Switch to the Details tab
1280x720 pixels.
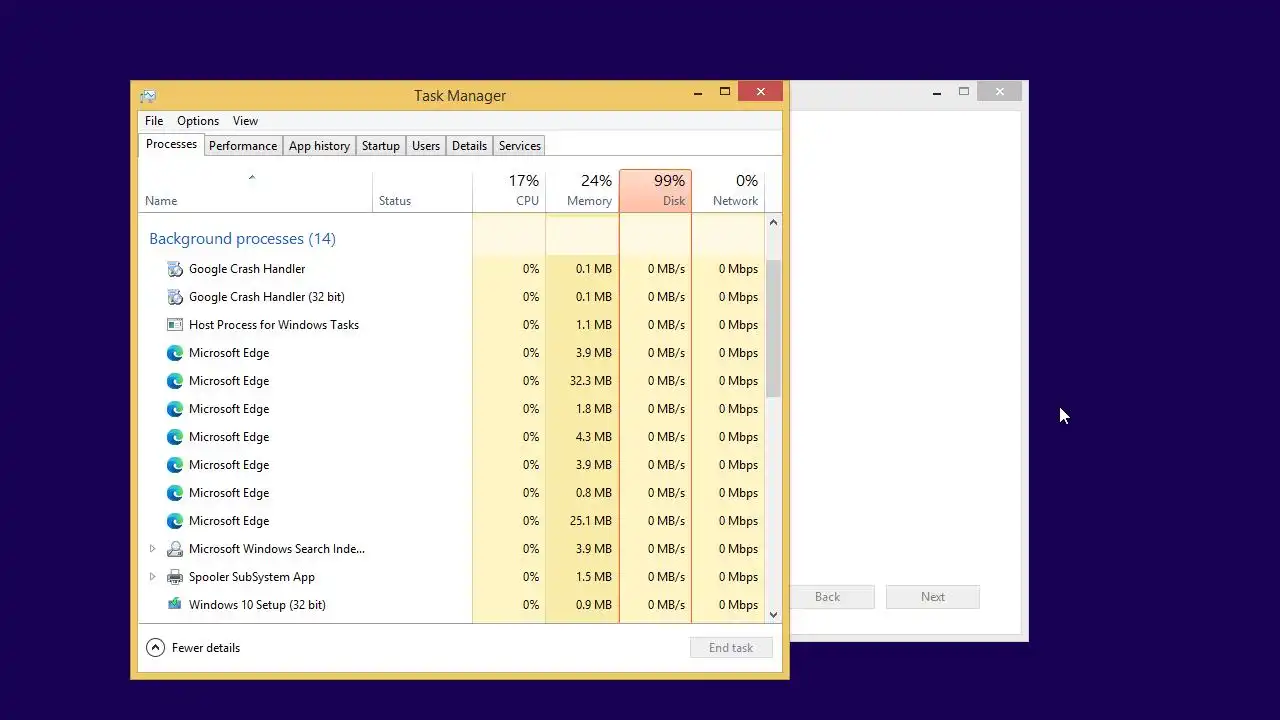tap(469, 146)
